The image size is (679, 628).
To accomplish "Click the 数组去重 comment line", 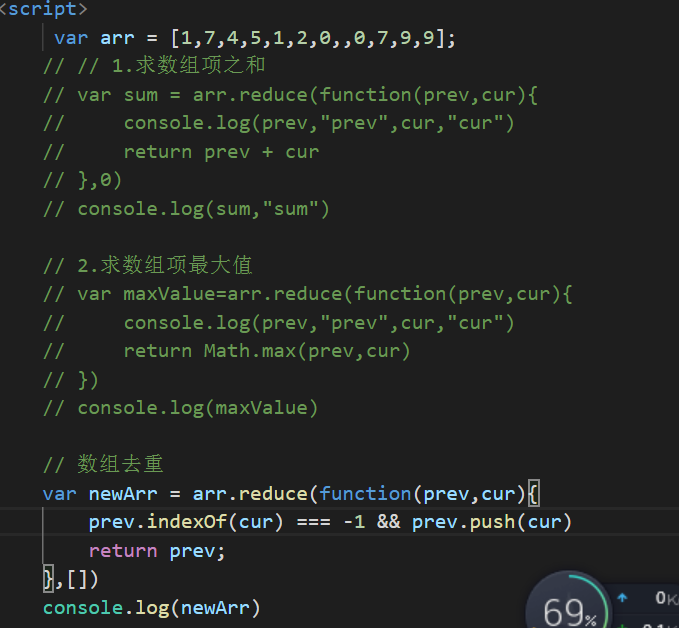I will coord(103,464).
